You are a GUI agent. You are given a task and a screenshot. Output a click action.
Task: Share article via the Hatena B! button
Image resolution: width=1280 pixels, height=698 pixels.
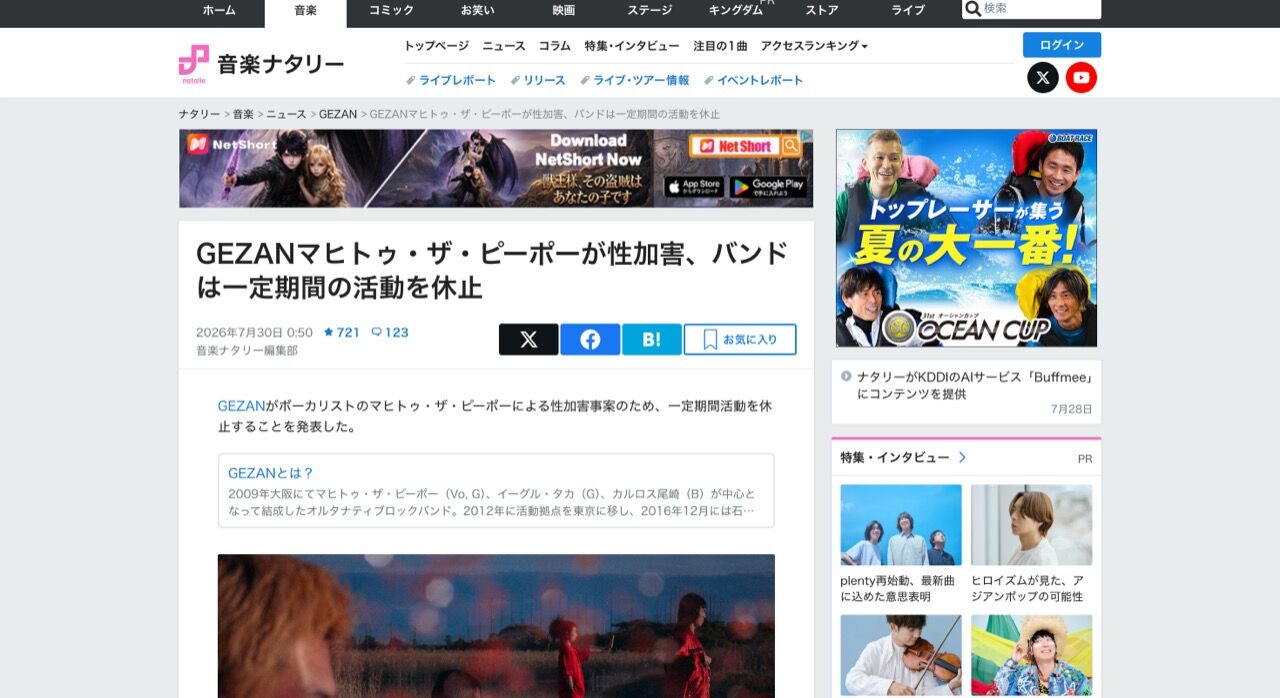click(x=651, y=340)
